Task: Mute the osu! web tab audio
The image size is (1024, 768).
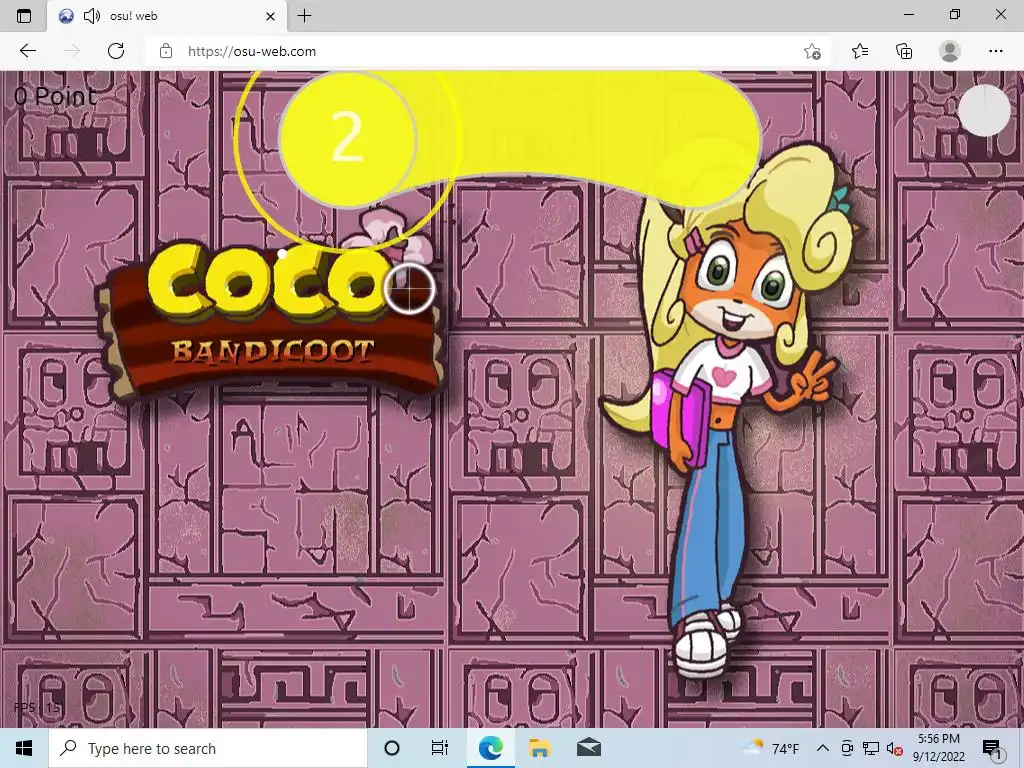Action: point(92,16)
